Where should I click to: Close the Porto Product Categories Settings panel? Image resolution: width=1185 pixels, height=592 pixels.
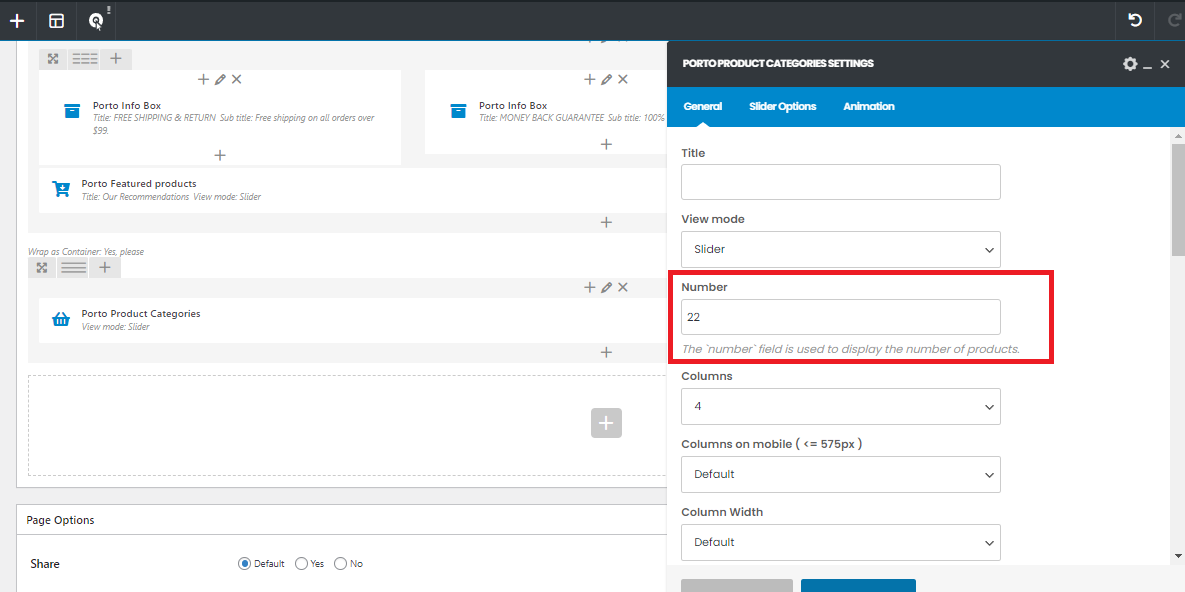[1166, 64]
